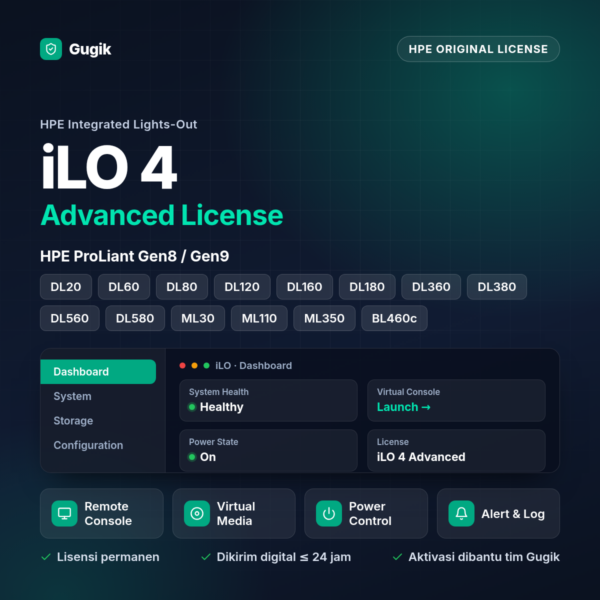Select the DL180 model chip
Image resolution: width=600 pixels, height=600 pixels.
tap(367, 287)
